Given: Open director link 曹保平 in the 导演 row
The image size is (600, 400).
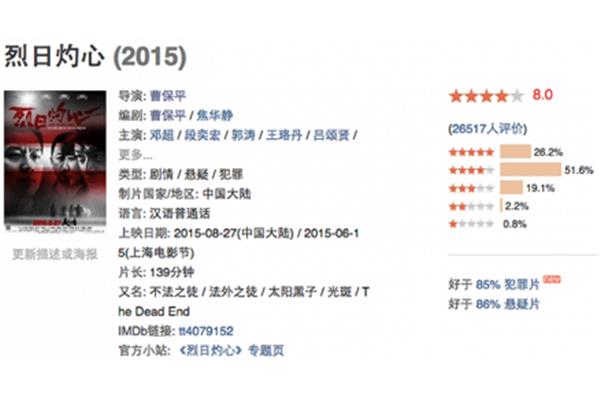Looking at the screenshot, I should point(168,96).
